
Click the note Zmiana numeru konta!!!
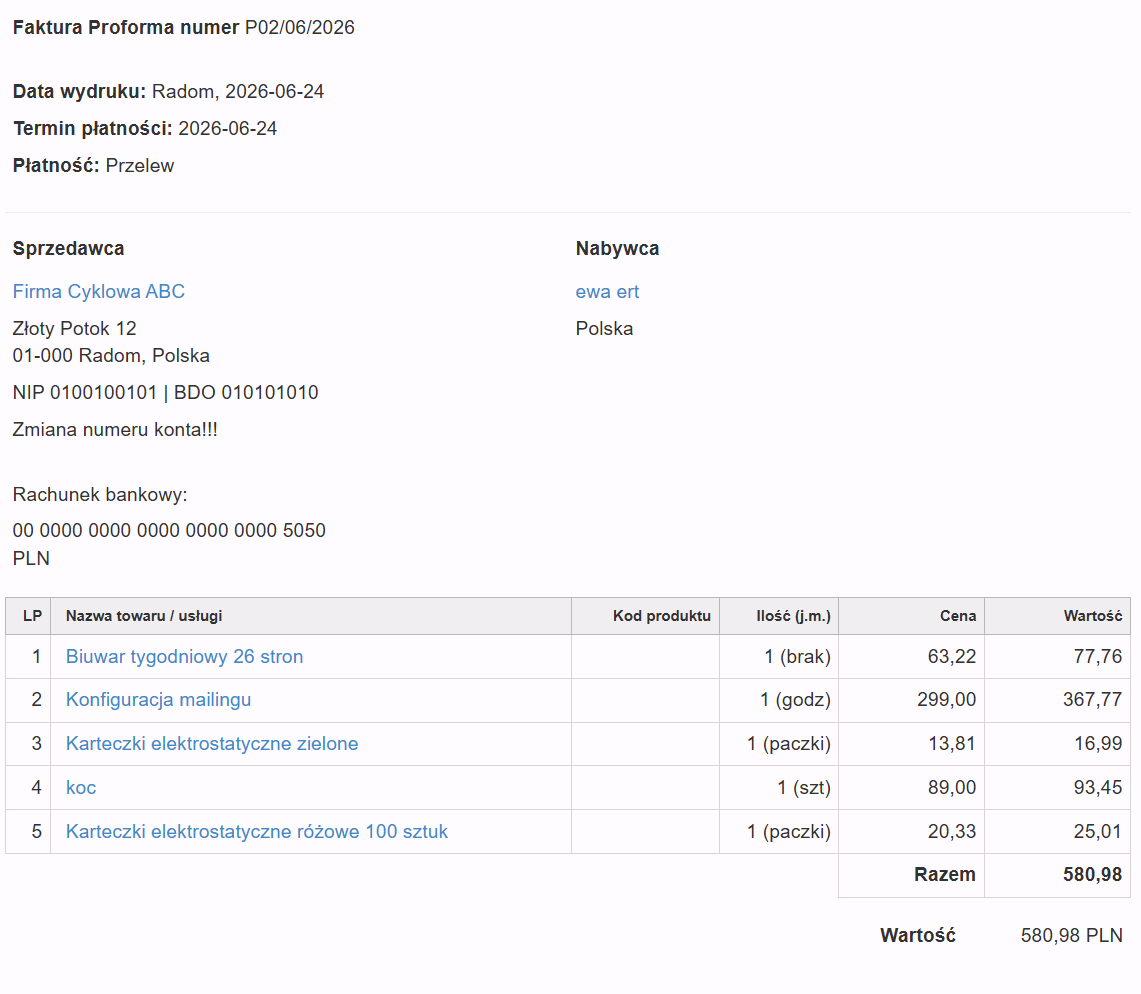point(115,430)
